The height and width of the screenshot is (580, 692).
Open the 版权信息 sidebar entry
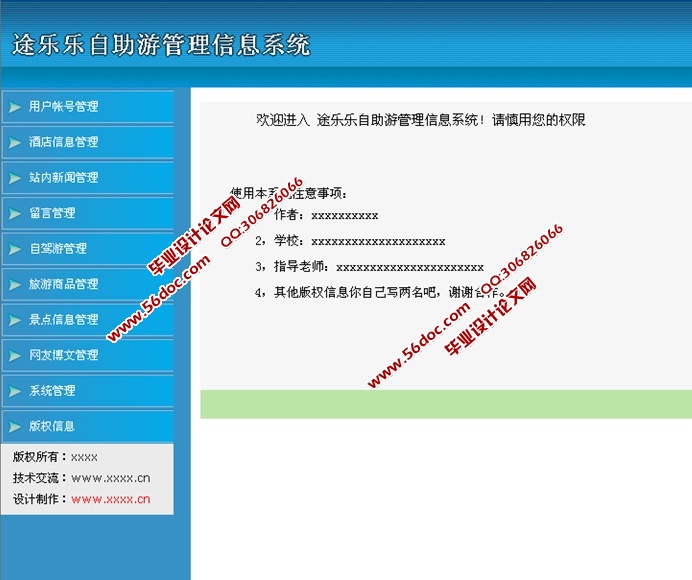[52, 426]
